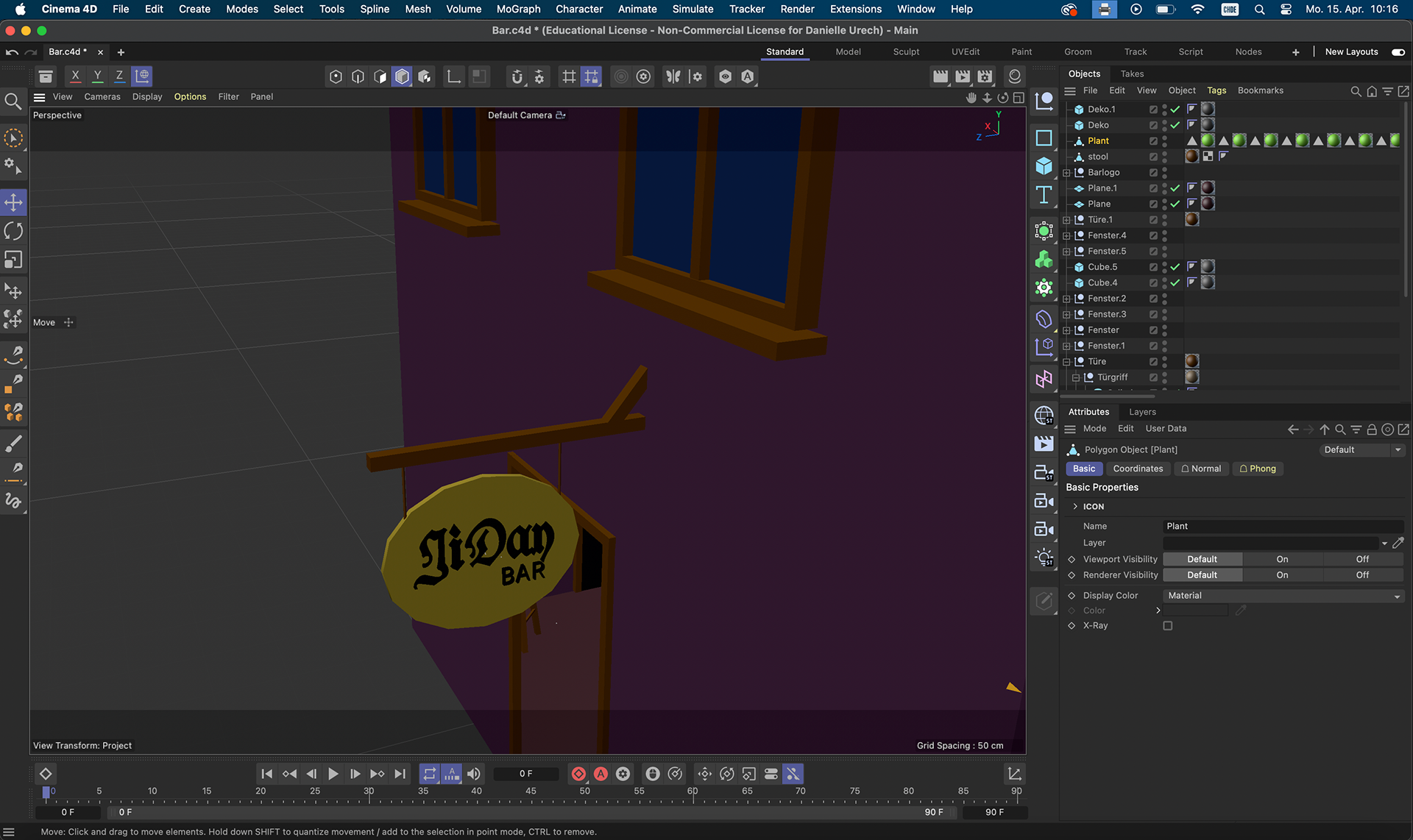Open the MoGraph menu

(518, 9)
